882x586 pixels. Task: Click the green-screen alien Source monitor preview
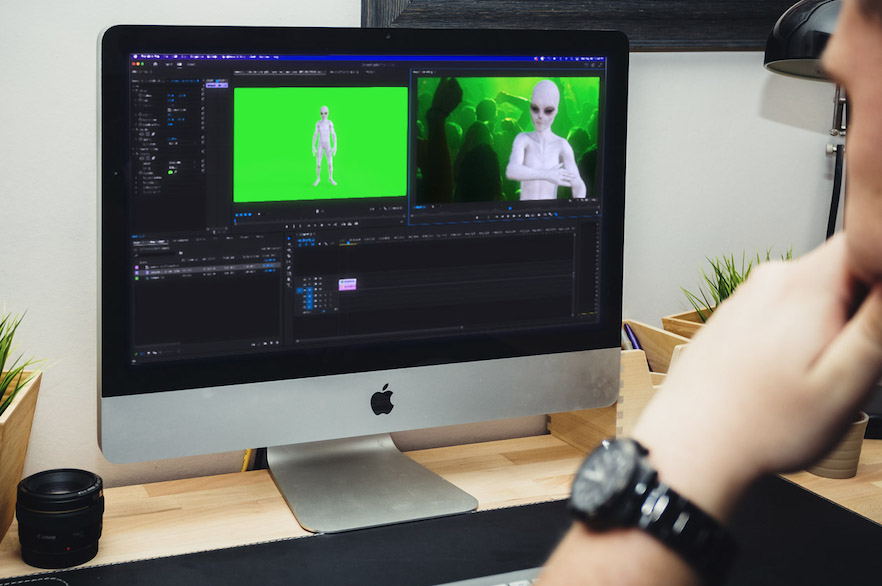tap(321, 144)
